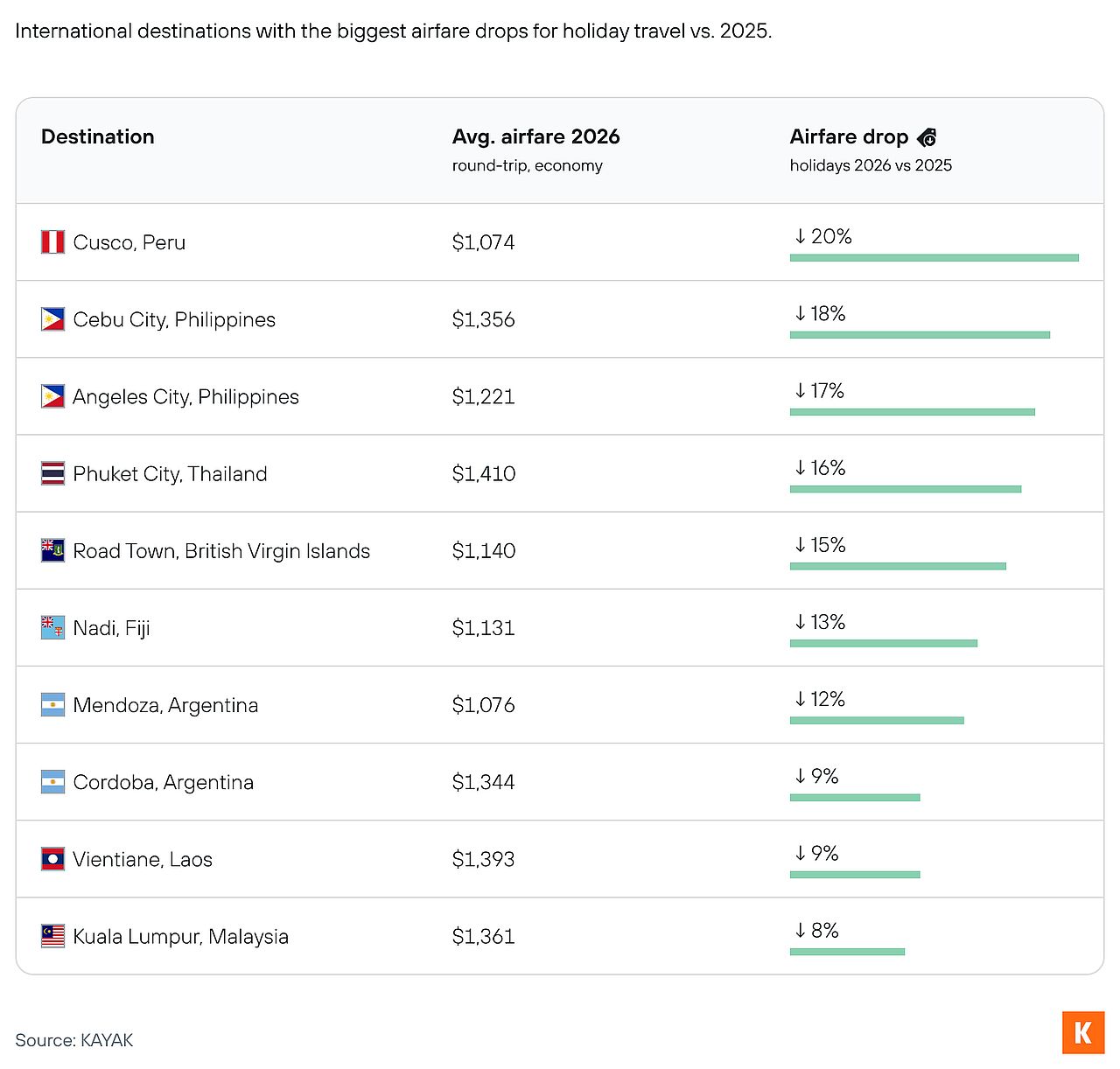Screen dimensions: 1120x1069
Task: Select the Cebu City, Philippines text
Action: [174, 319]
